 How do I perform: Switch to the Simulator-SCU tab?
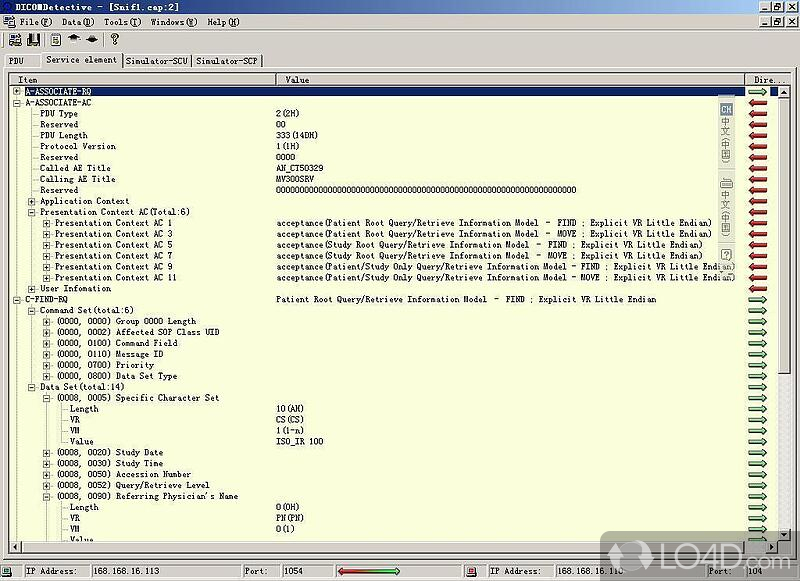pos(157,61)
